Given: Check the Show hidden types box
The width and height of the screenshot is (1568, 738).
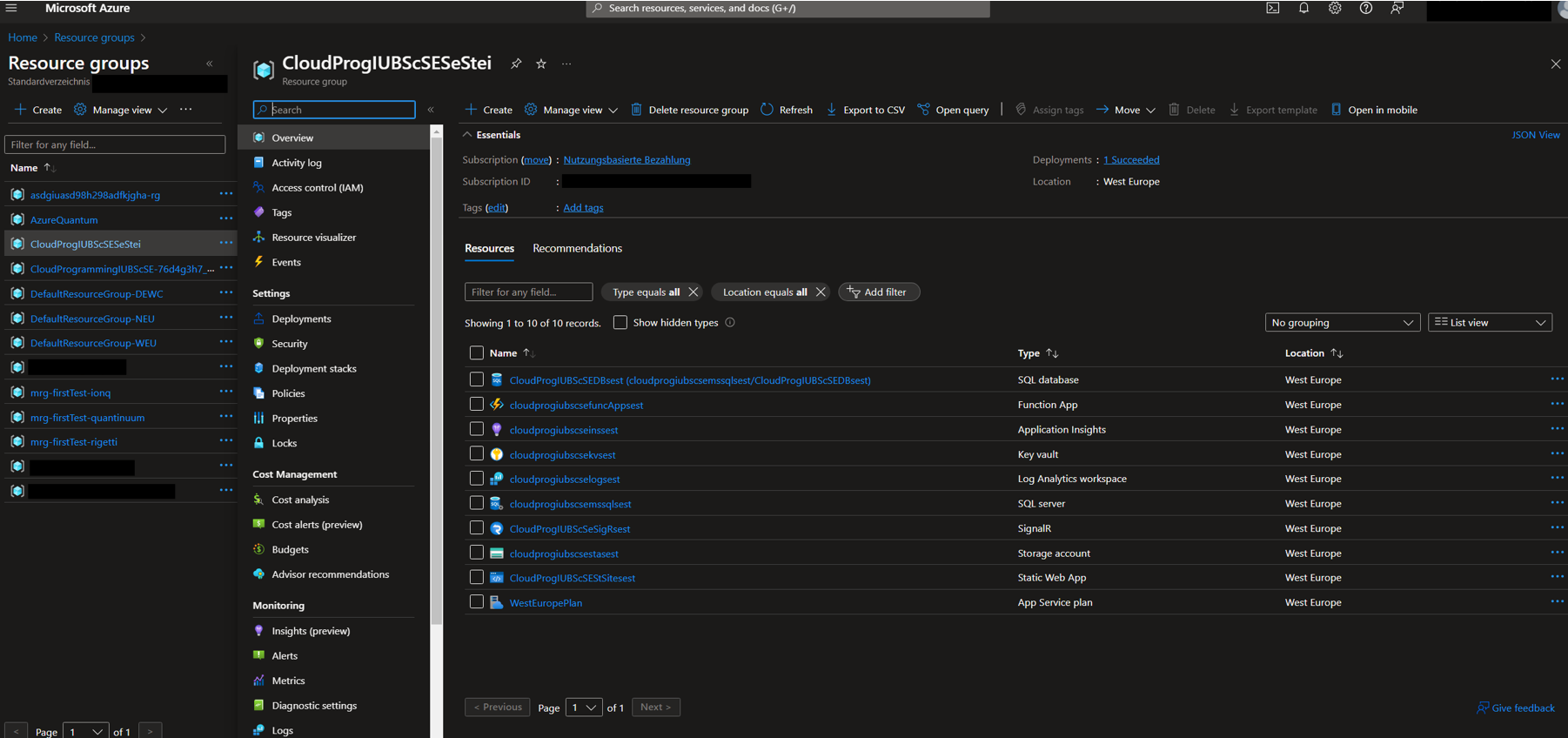Looking at the screenshot, I should [x=620, y=322].
